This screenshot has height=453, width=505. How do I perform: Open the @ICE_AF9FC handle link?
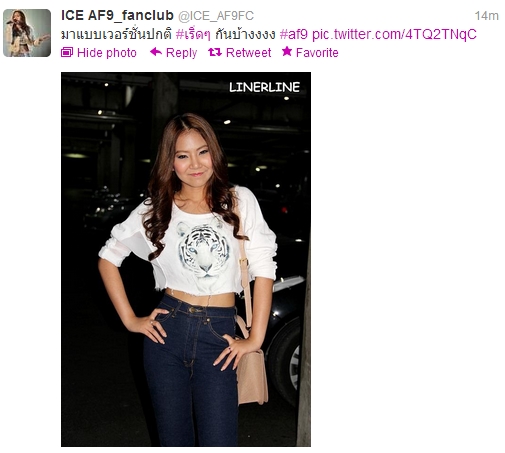click(x=216, y=16)
